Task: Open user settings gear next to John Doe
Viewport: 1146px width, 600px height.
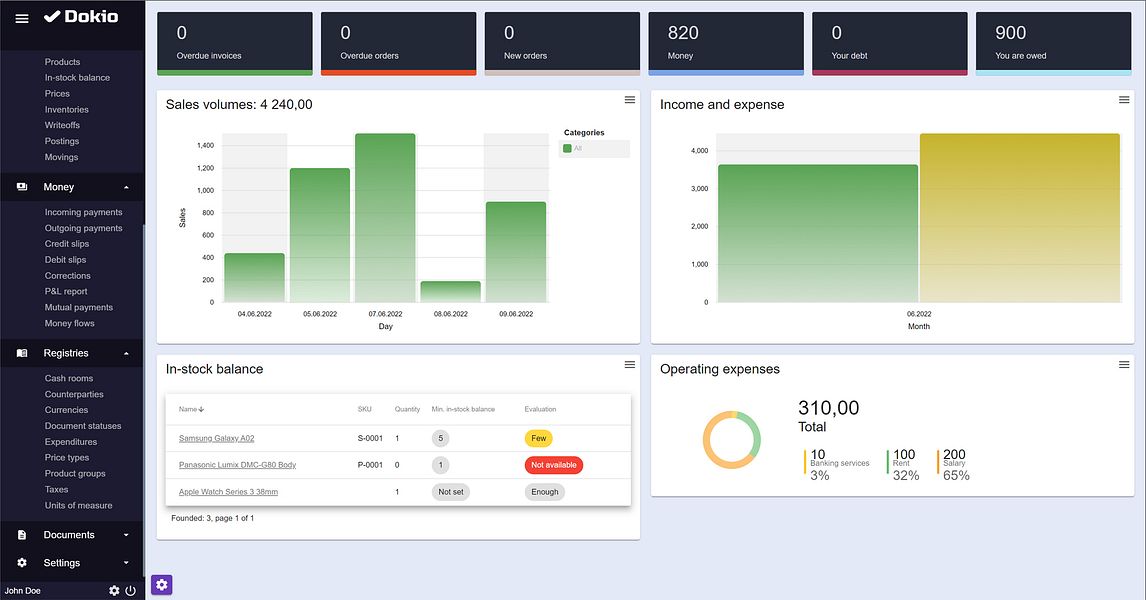Action: [114, 590]
